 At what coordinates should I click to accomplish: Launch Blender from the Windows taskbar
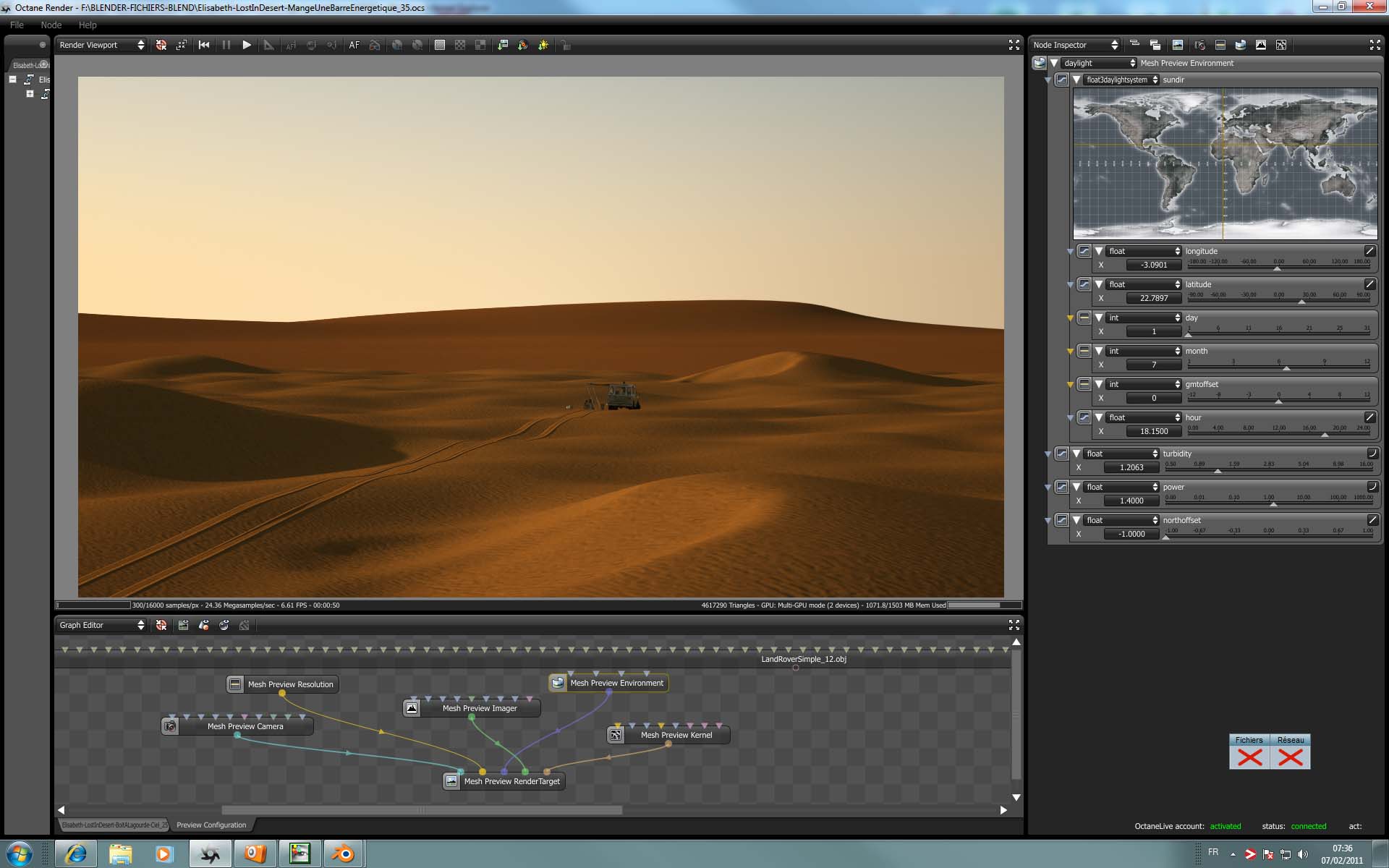click(x=343, y=854)
